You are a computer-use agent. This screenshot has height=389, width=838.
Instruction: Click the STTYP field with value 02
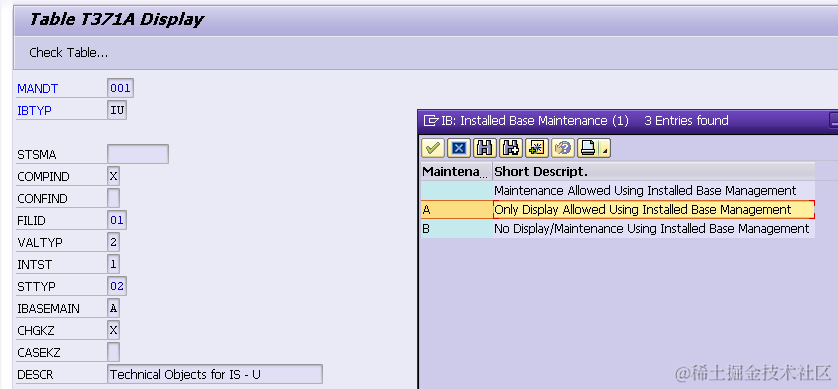pos(117,286)
